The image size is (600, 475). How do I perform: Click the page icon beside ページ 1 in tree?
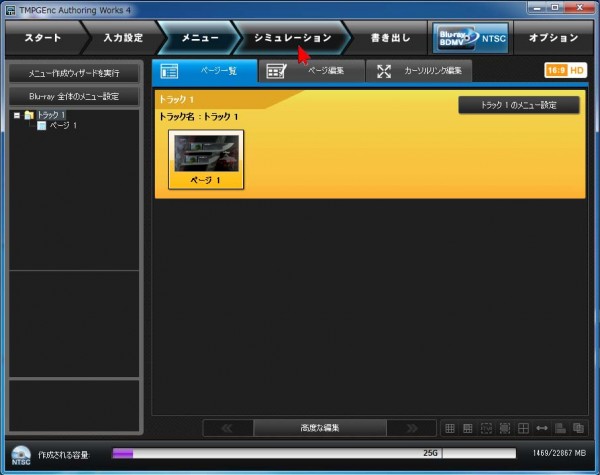pyautogui.click(x=41, y=126)
